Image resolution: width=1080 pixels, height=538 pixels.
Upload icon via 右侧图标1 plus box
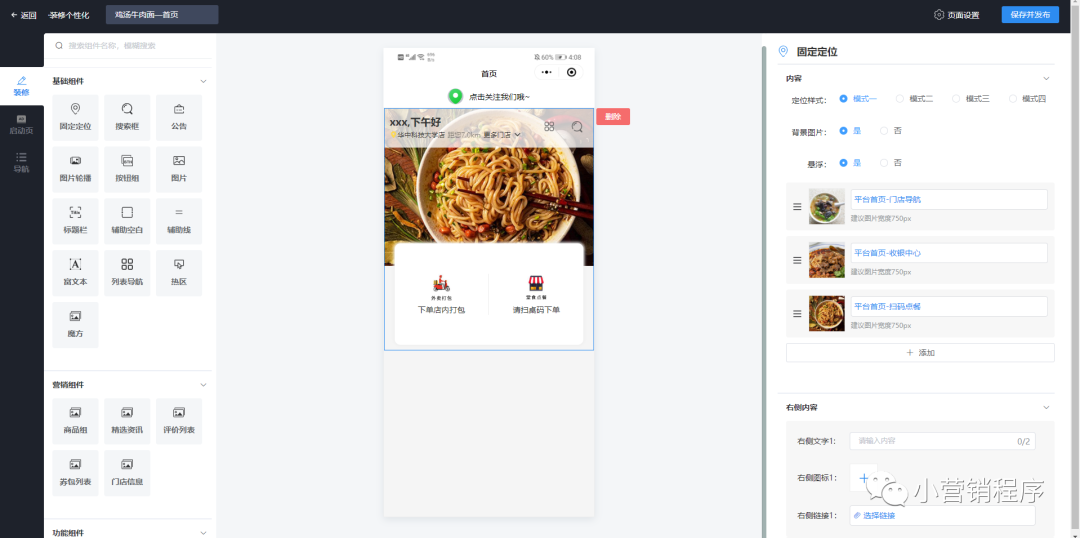(x=864, y=477)
